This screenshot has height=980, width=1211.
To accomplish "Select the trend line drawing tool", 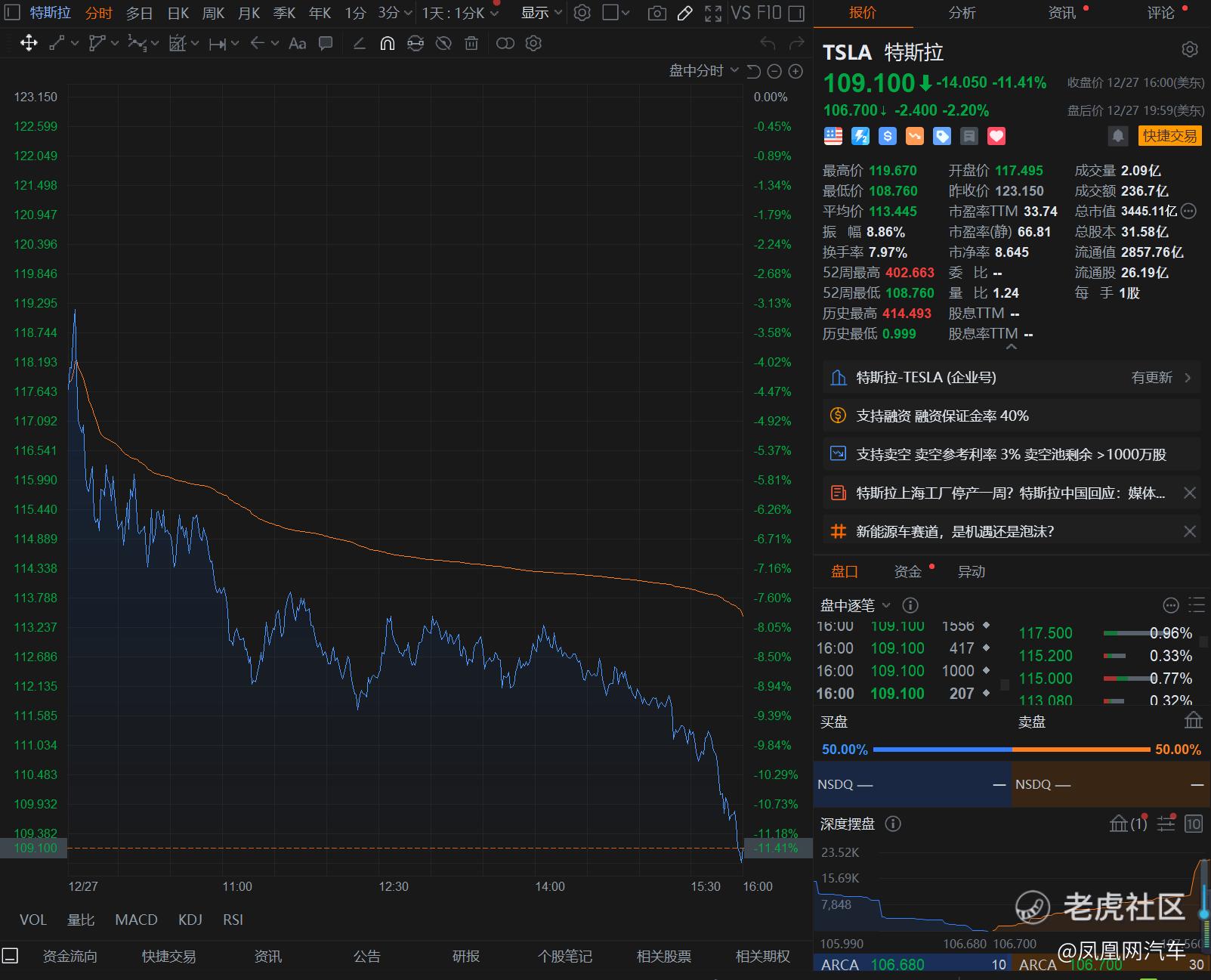I will pyautogui.click(x=57, y=43).
